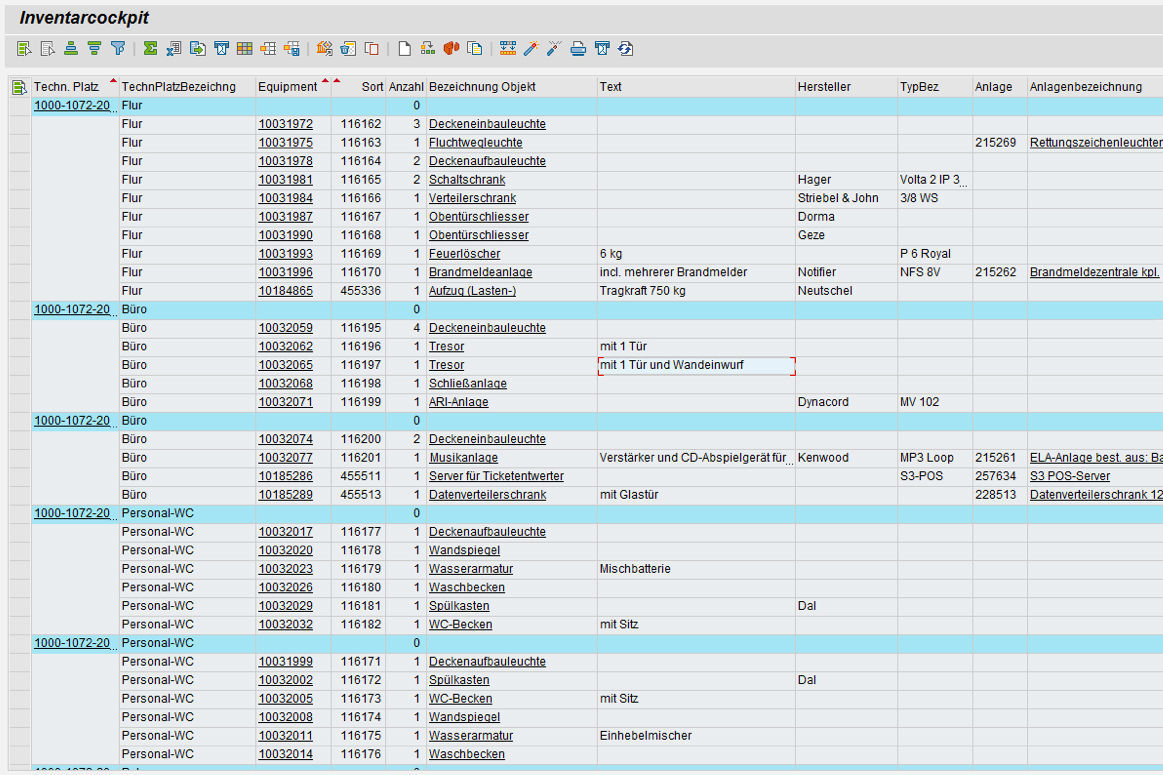Open the Feuerlöscher object link
Screen dimensions: 1163x775
click(x=464, y=254)
